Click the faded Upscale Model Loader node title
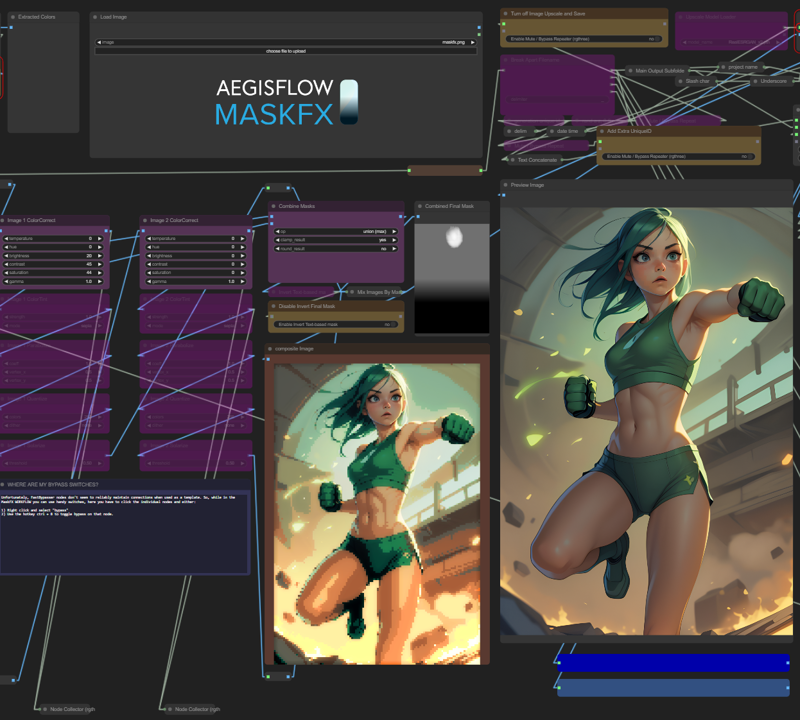Viewport: 800px width, 720px height. [x=711, y=17]
